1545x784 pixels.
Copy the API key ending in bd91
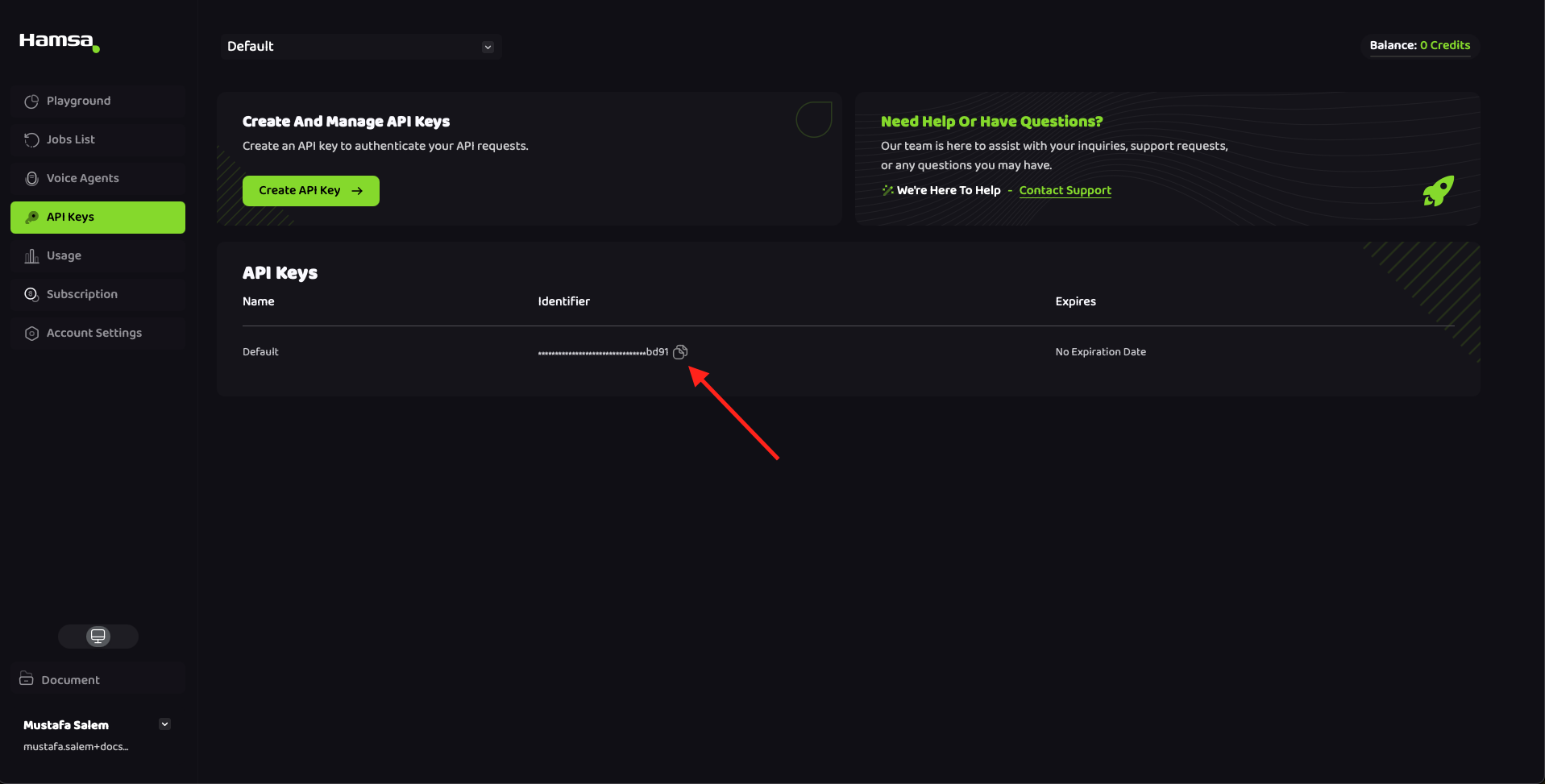680,352
